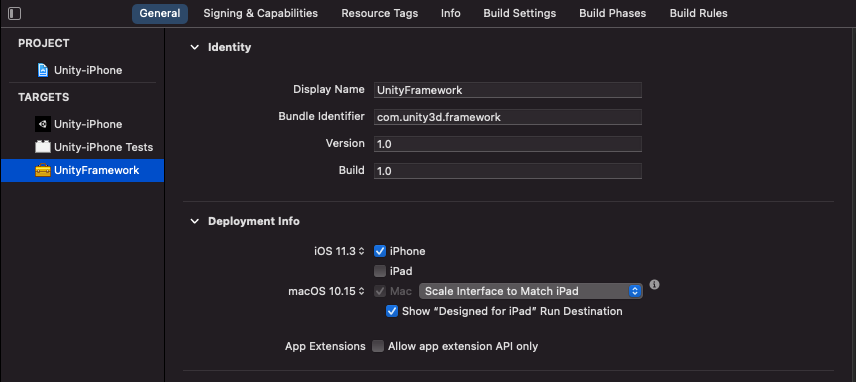Click the Display Name input field

coord(508,90)
